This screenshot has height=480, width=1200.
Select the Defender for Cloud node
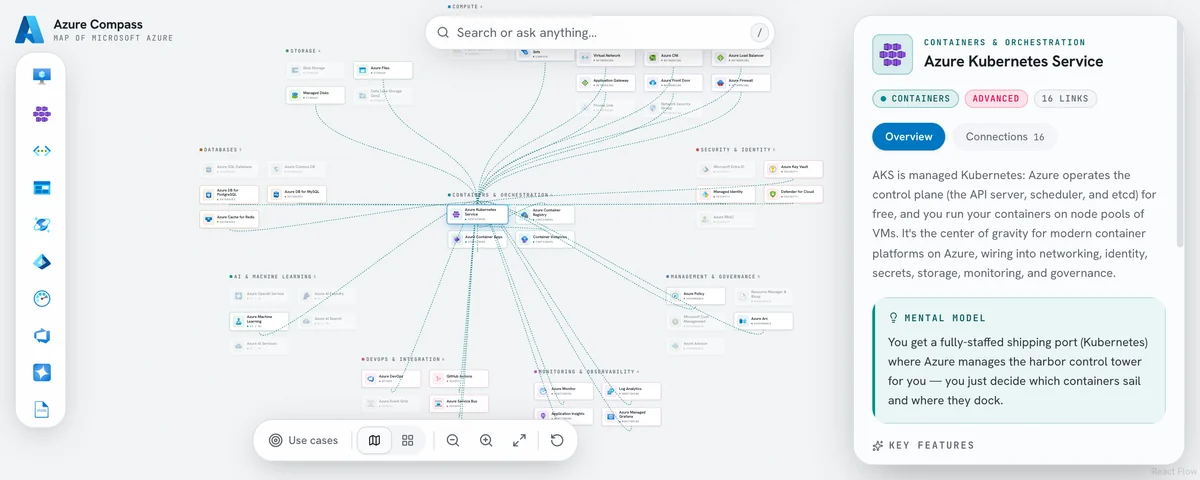(794, 193)
